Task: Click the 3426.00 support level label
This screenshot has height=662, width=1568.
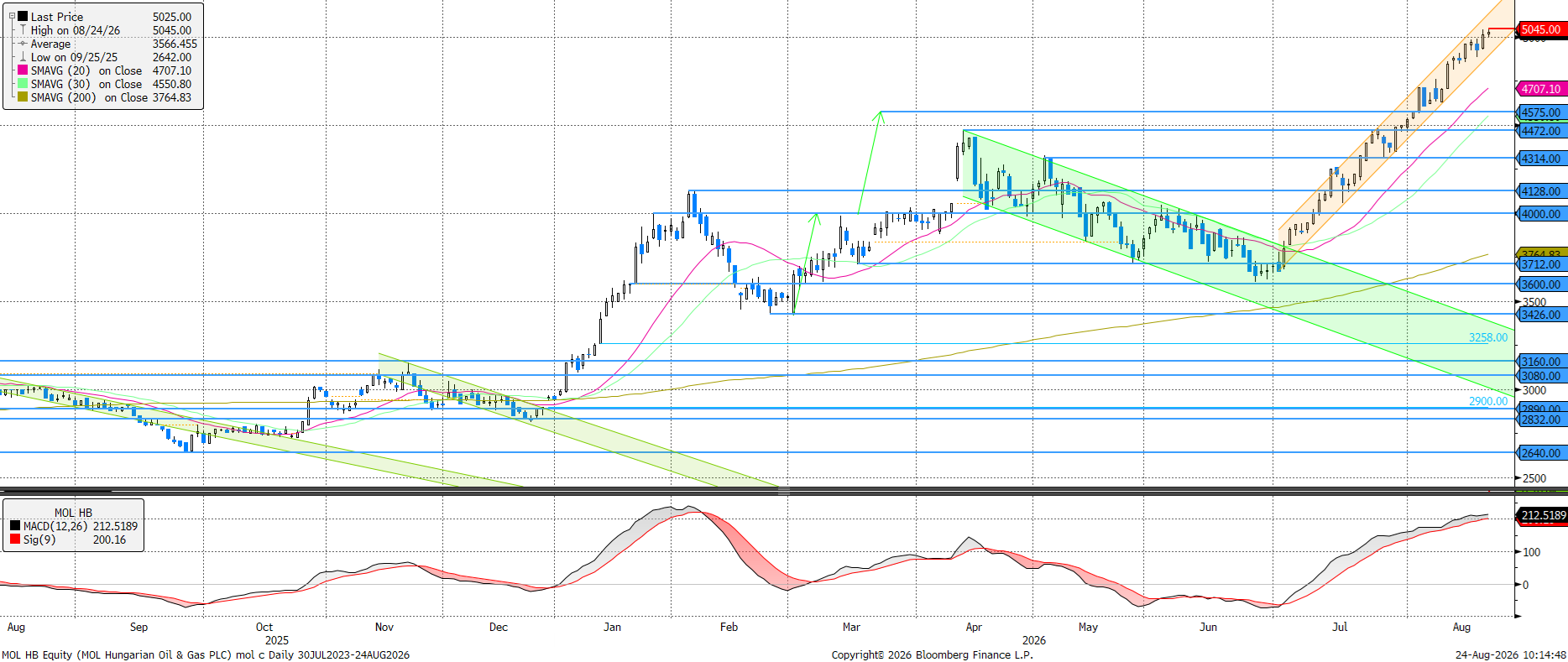Action: [x=1541, y=315]
